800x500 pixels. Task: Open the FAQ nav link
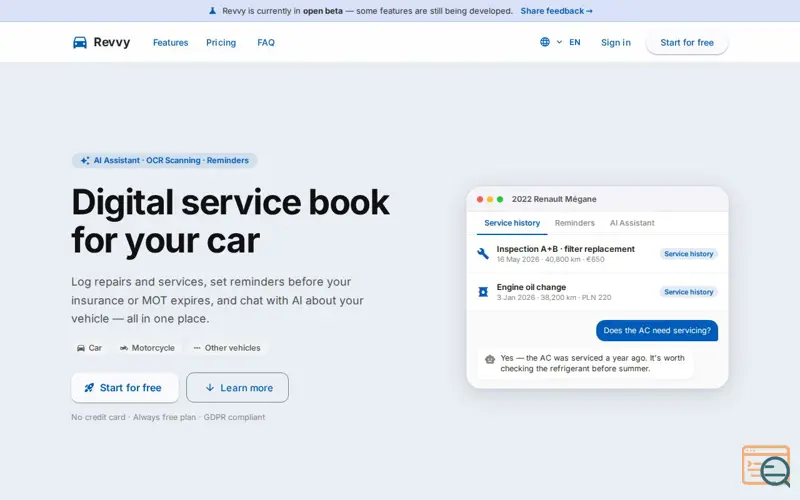pyautogui.click(x=266, y=43)
